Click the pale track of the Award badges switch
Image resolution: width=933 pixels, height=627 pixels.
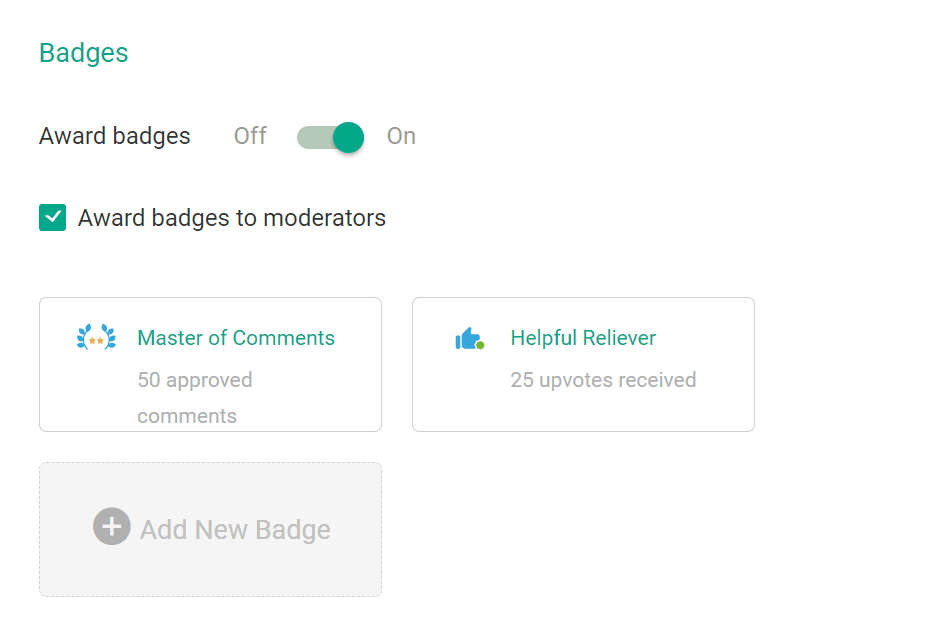tap(312, 137)
